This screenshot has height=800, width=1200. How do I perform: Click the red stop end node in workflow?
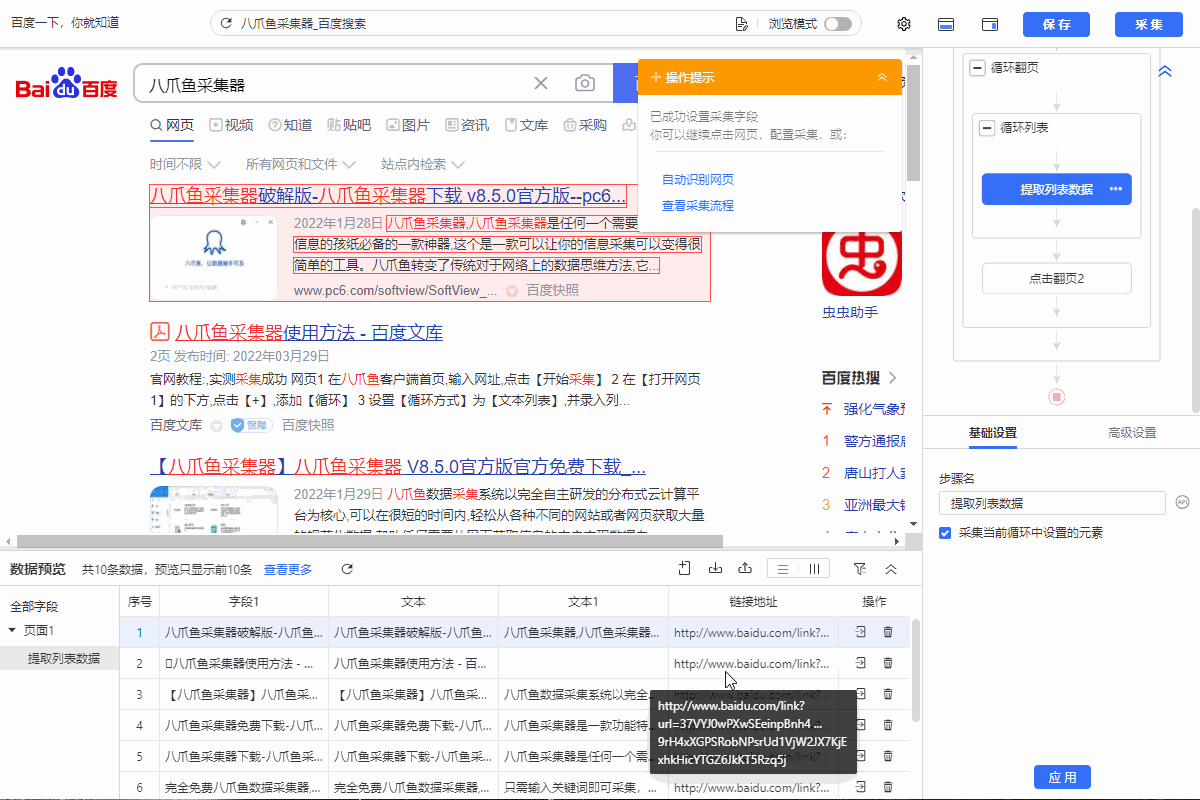pyautogui.click(x=1056, y=397)
